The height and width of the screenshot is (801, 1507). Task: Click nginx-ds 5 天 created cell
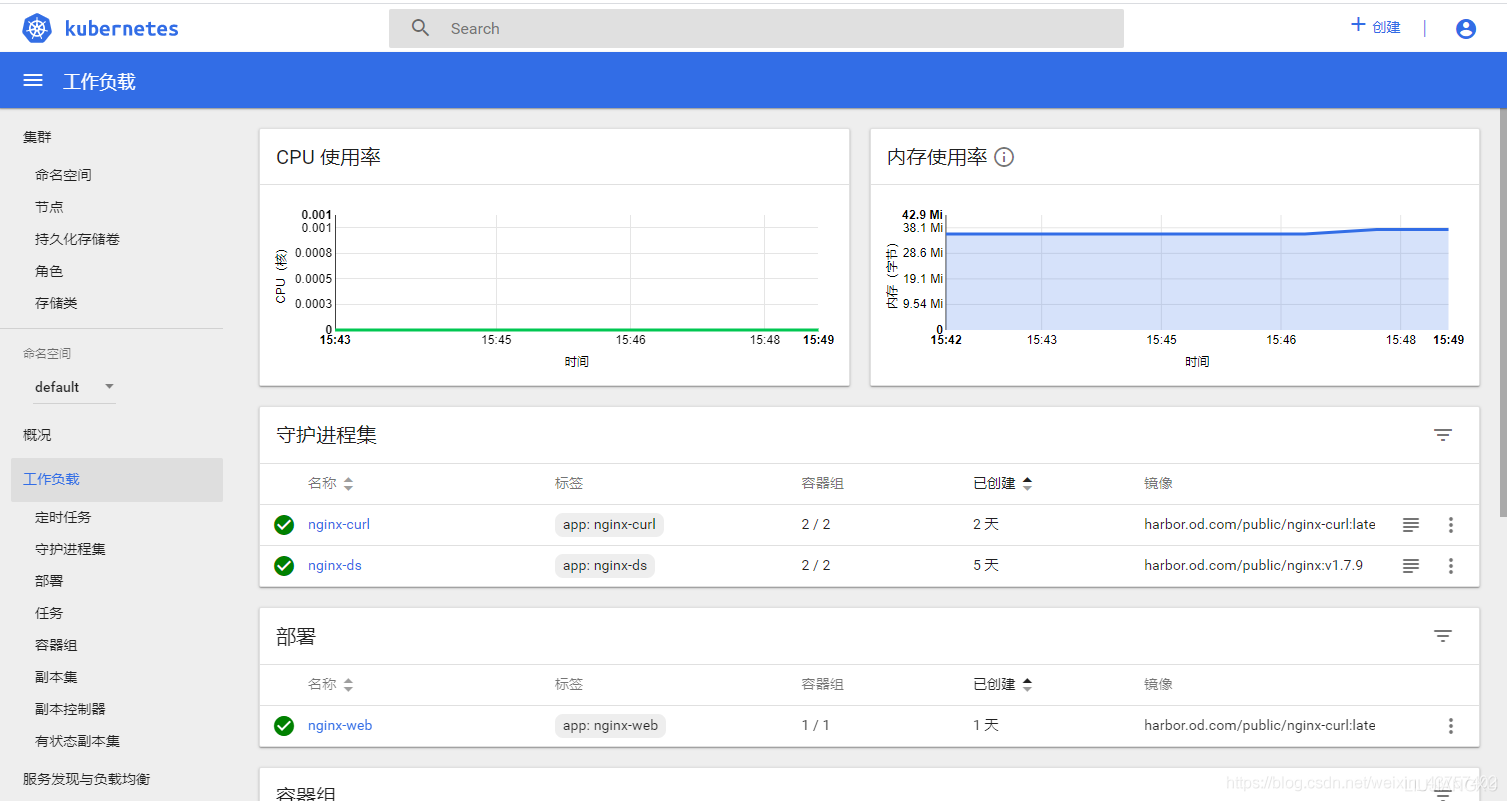pyautogui.click(x=986, y=565)
